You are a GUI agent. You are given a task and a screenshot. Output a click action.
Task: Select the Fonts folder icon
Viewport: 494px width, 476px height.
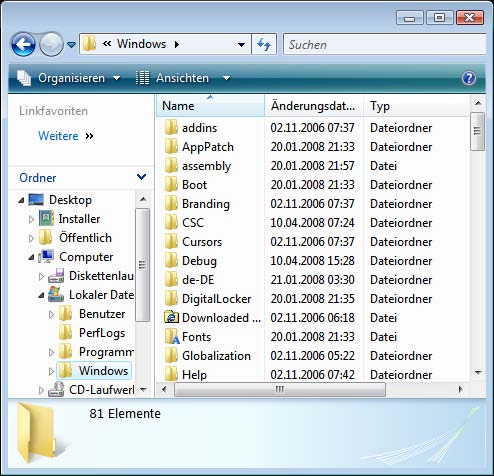coord(171,336)
